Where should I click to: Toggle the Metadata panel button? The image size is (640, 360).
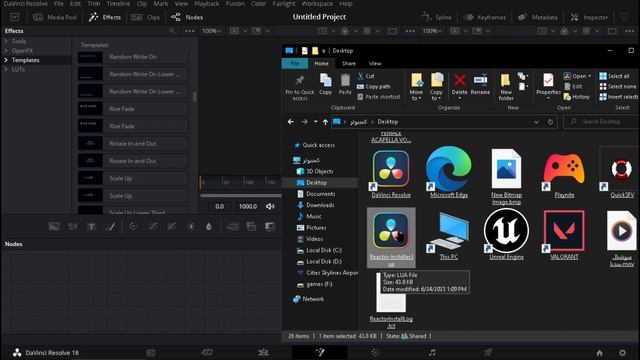tap(538, 17)
